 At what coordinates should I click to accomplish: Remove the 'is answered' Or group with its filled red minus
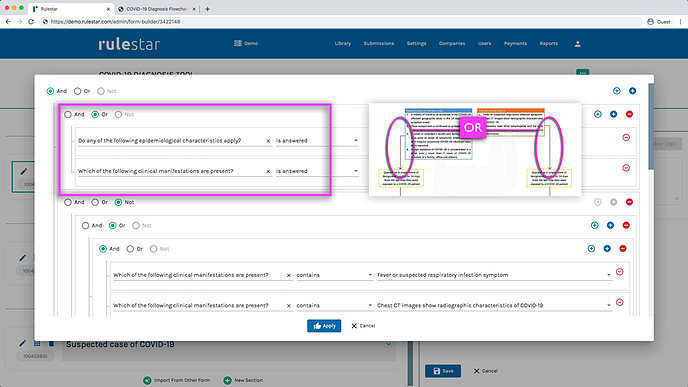pyautogui.click(x=629, y=114)
